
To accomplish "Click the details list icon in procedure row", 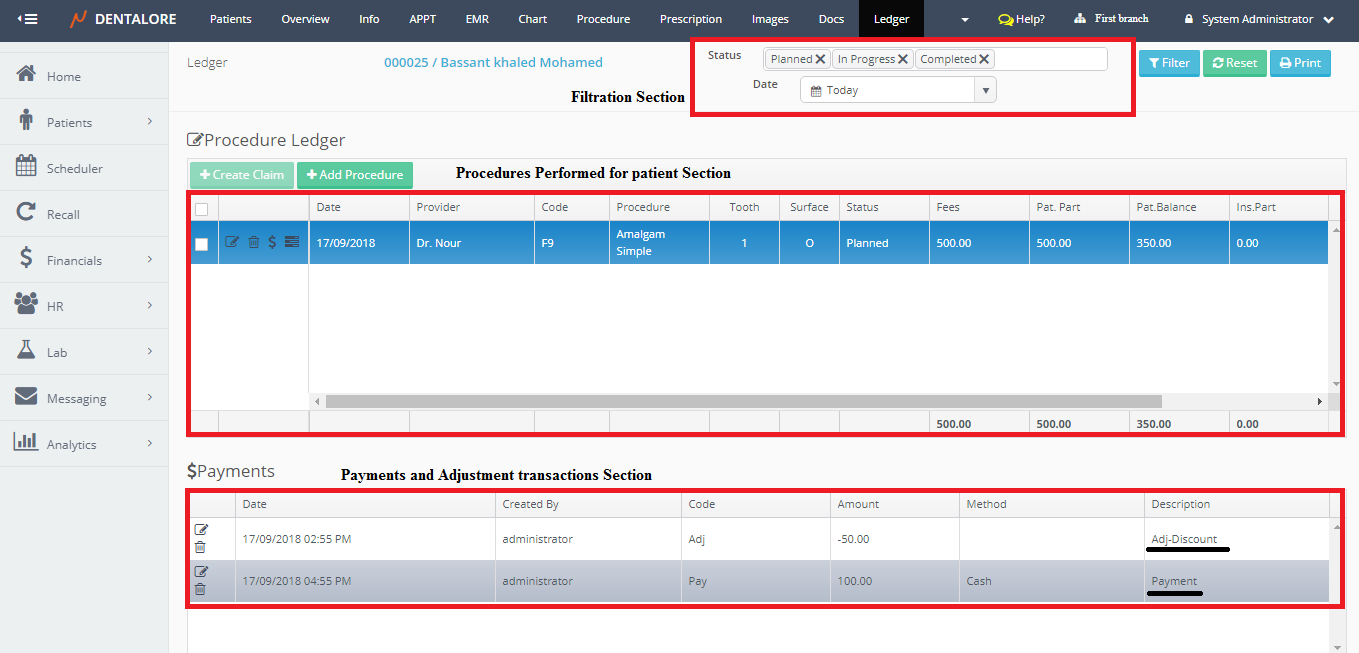I will click(292, 242).
